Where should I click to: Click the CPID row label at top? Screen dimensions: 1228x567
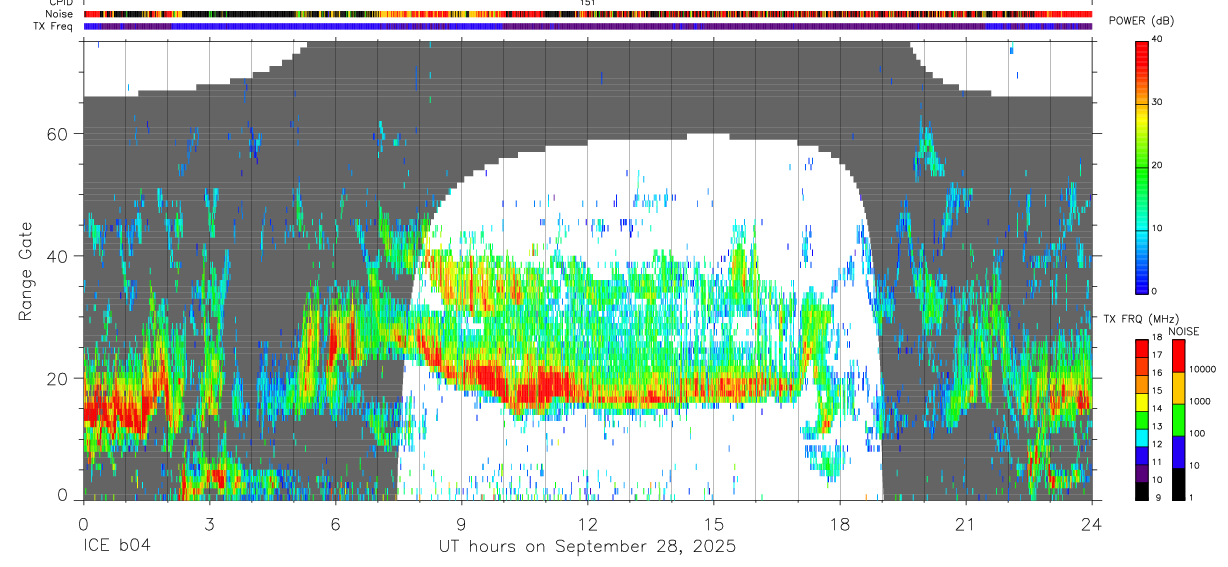[61, 3]
